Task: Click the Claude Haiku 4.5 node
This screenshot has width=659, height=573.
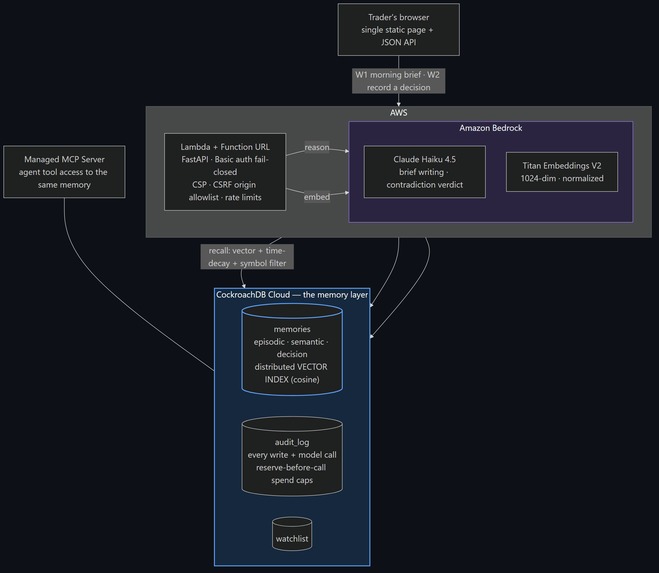Action: coord(424,172)
